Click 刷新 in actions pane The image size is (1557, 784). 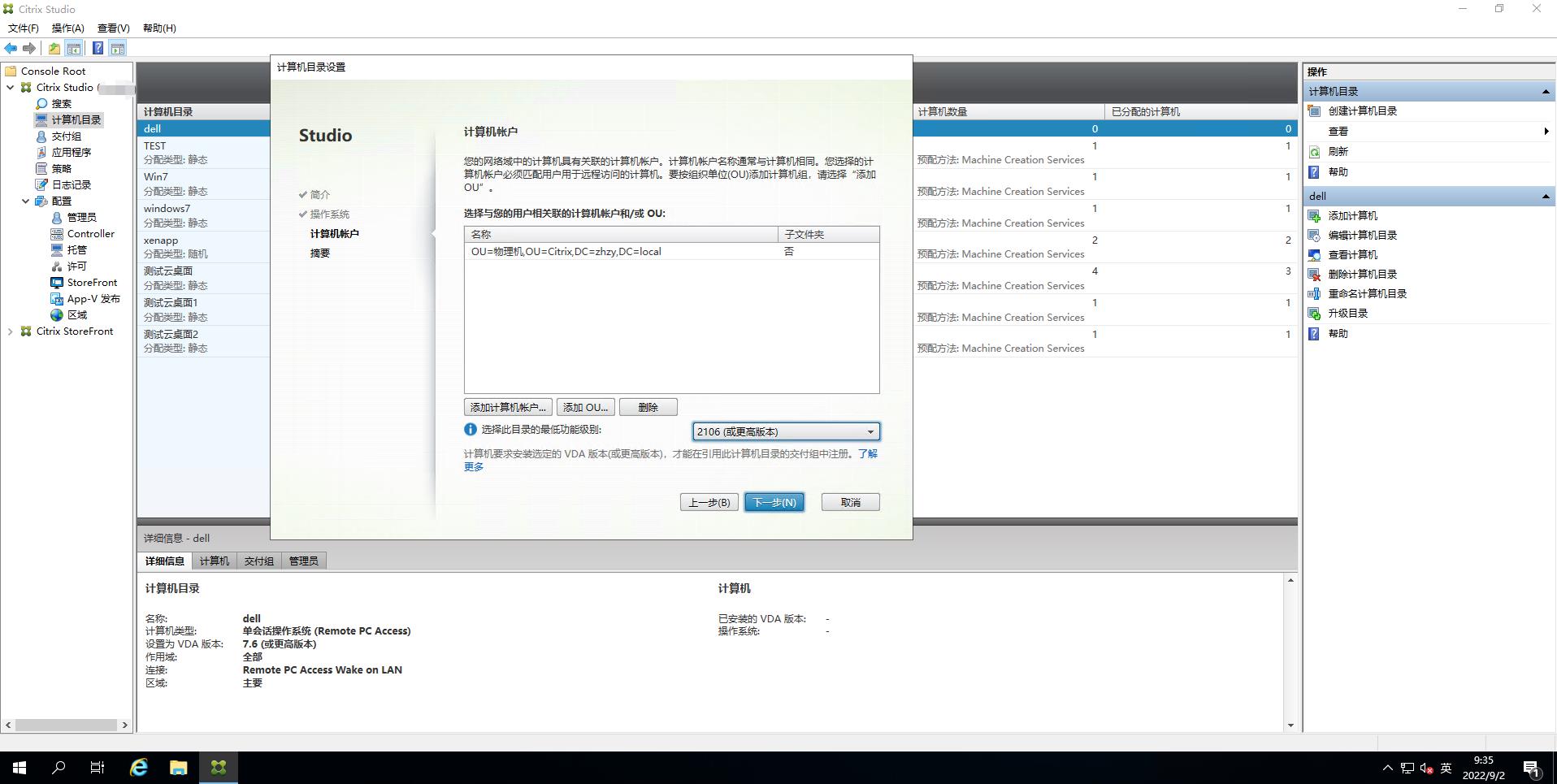[1338, 151]
